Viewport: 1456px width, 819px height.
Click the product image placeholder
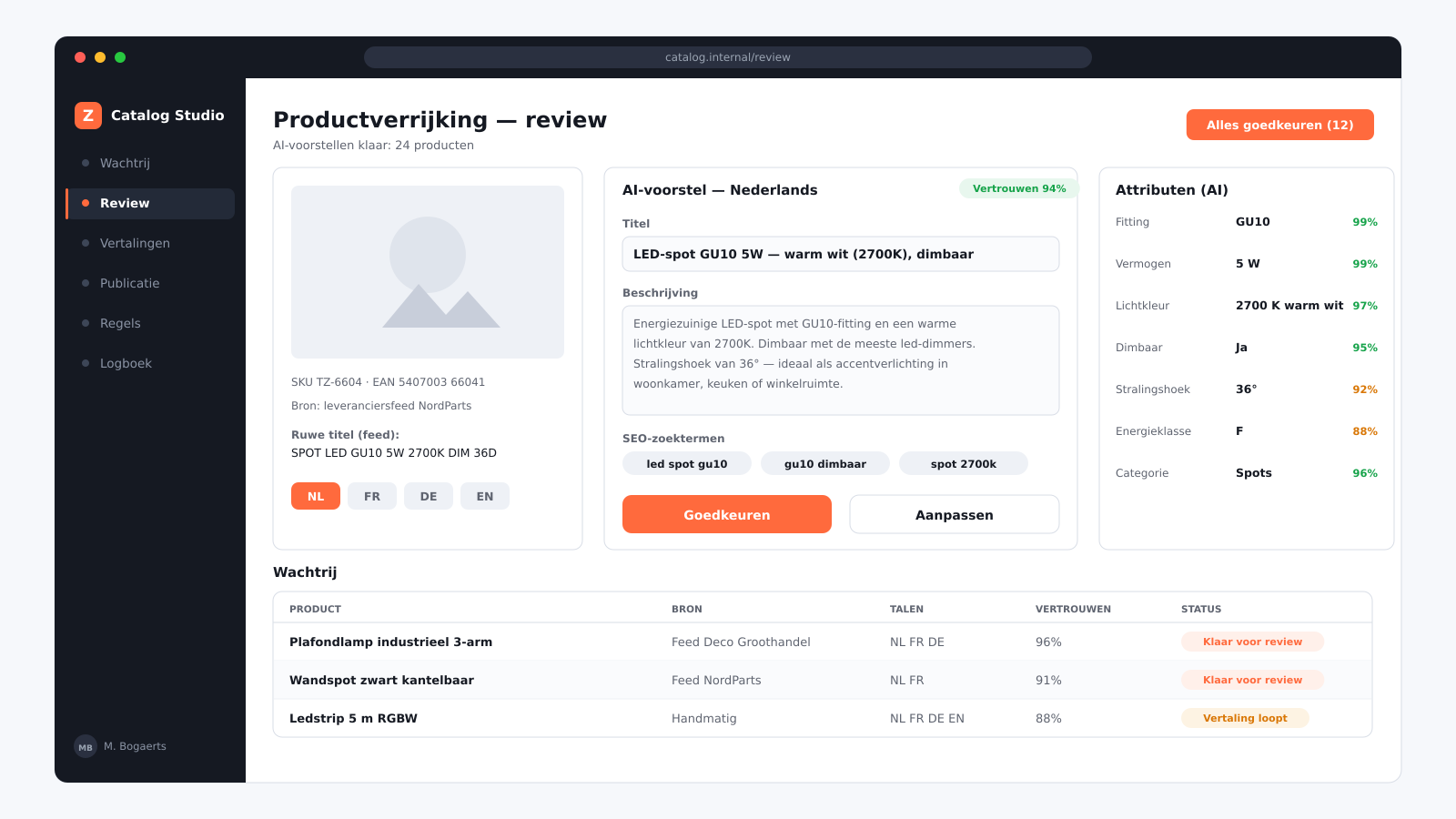coord(428,272)
